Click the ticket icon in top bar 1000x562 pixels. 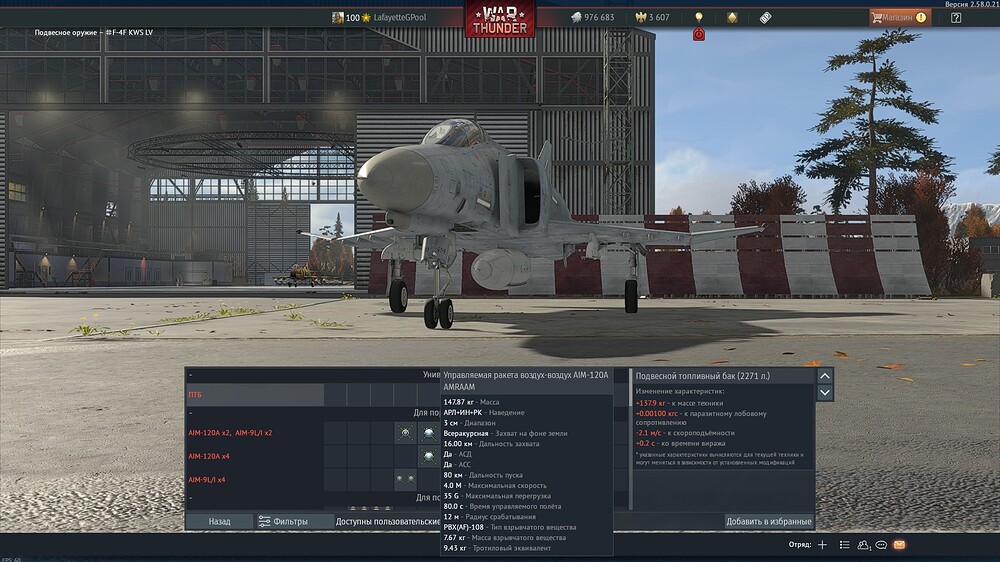[765, 17]
